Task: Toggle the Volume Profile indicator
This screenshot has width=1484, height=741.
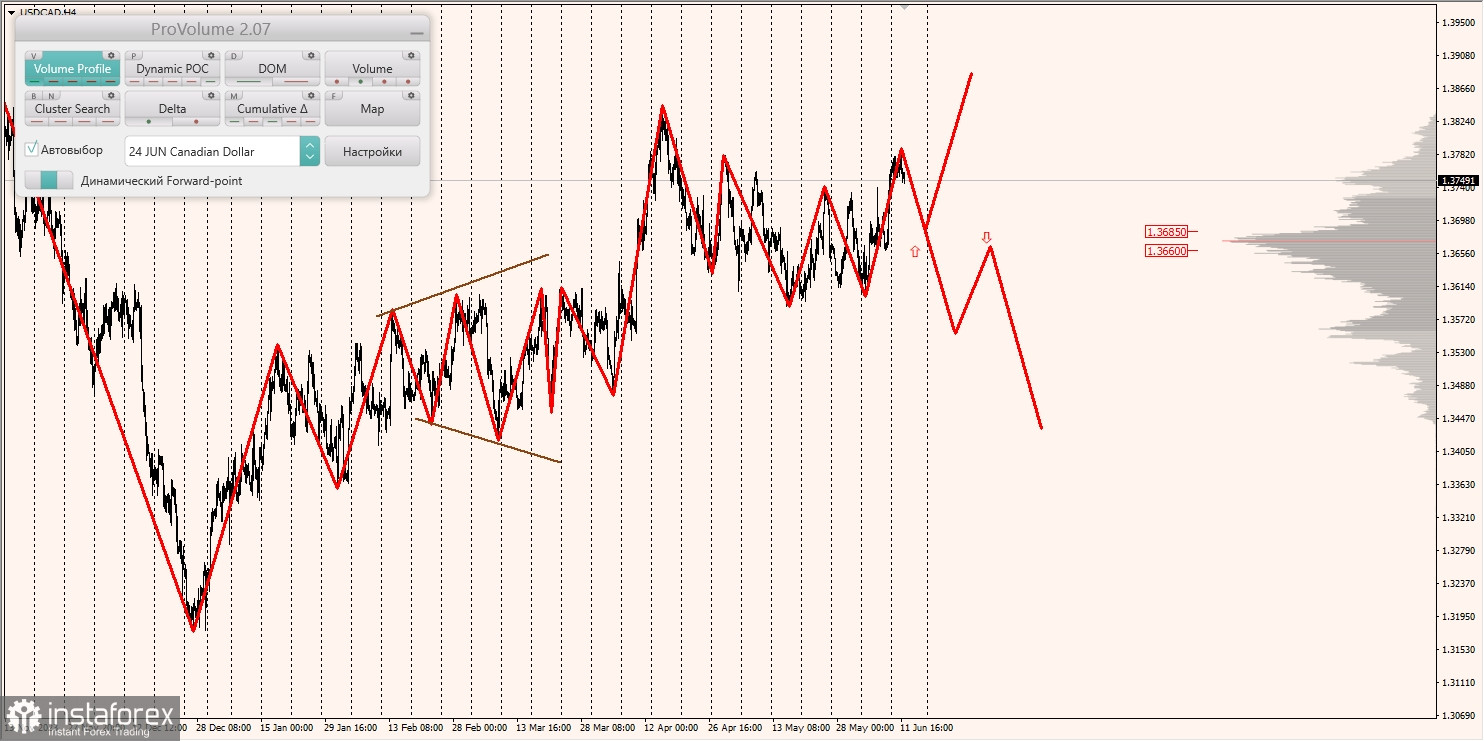Action: pos(72,69)
